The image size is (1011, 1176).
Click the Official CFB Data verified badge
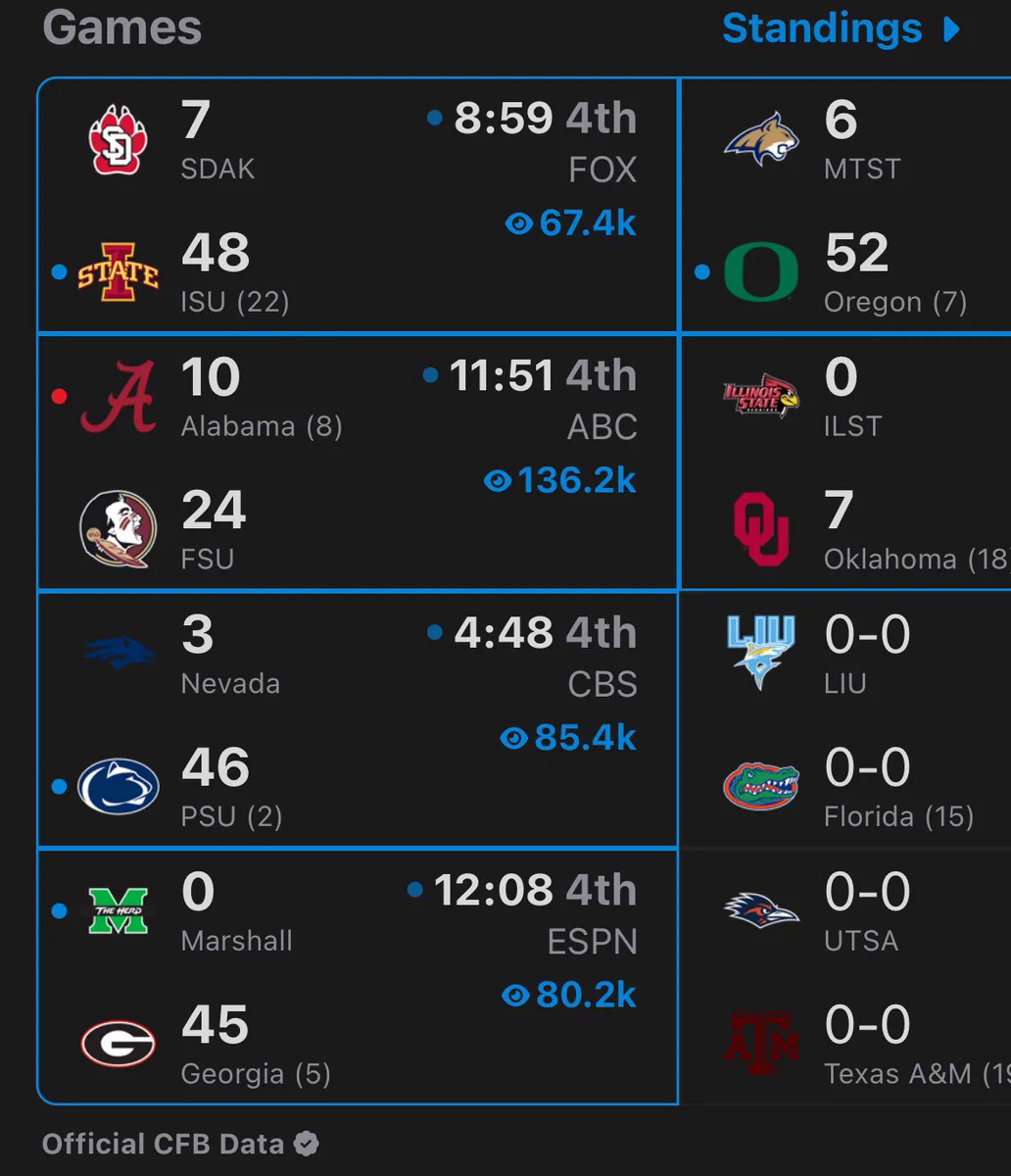(307, 1143)
